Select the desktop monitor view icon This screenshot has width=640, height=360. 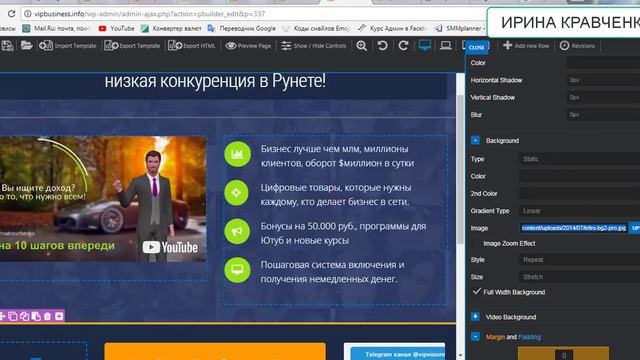425,45
